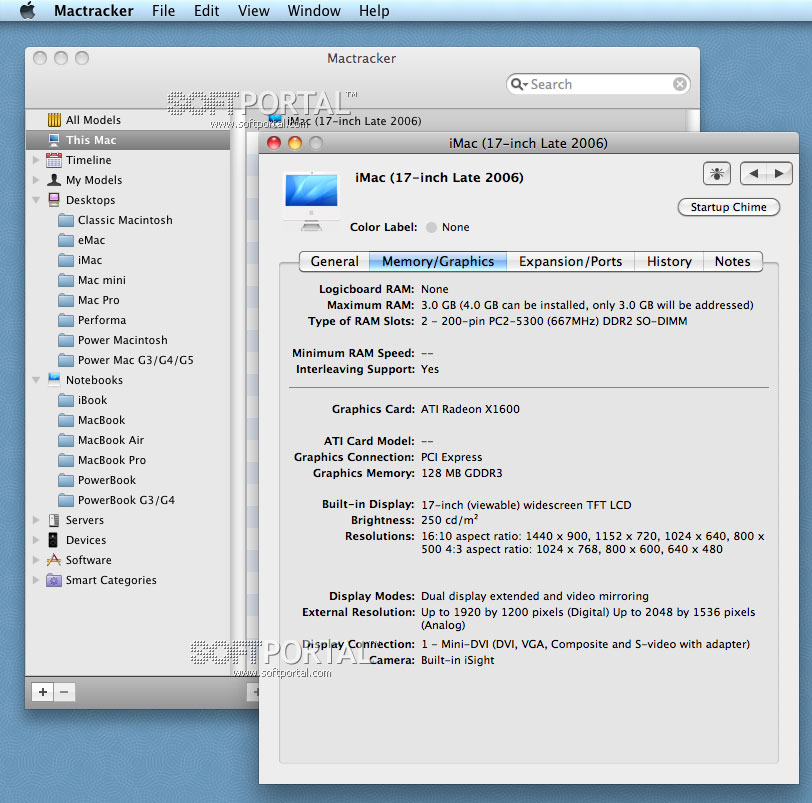The height and width of the screenshot is (803, 812).
Task: Open the Window menu
Action: [x=314, y=11]
